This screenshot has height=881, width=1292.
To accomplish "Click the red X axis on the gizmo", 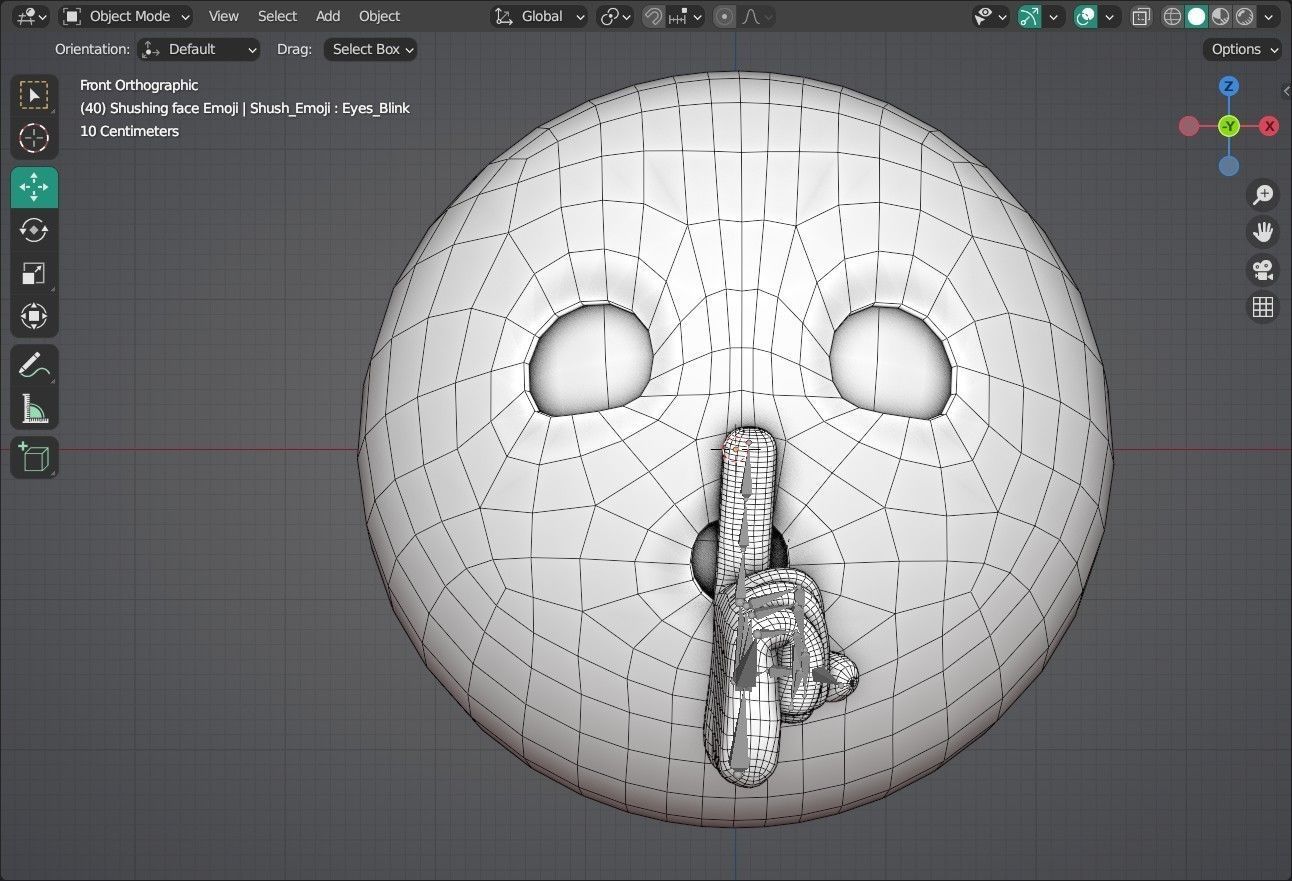I will [x=1269, y=126].
